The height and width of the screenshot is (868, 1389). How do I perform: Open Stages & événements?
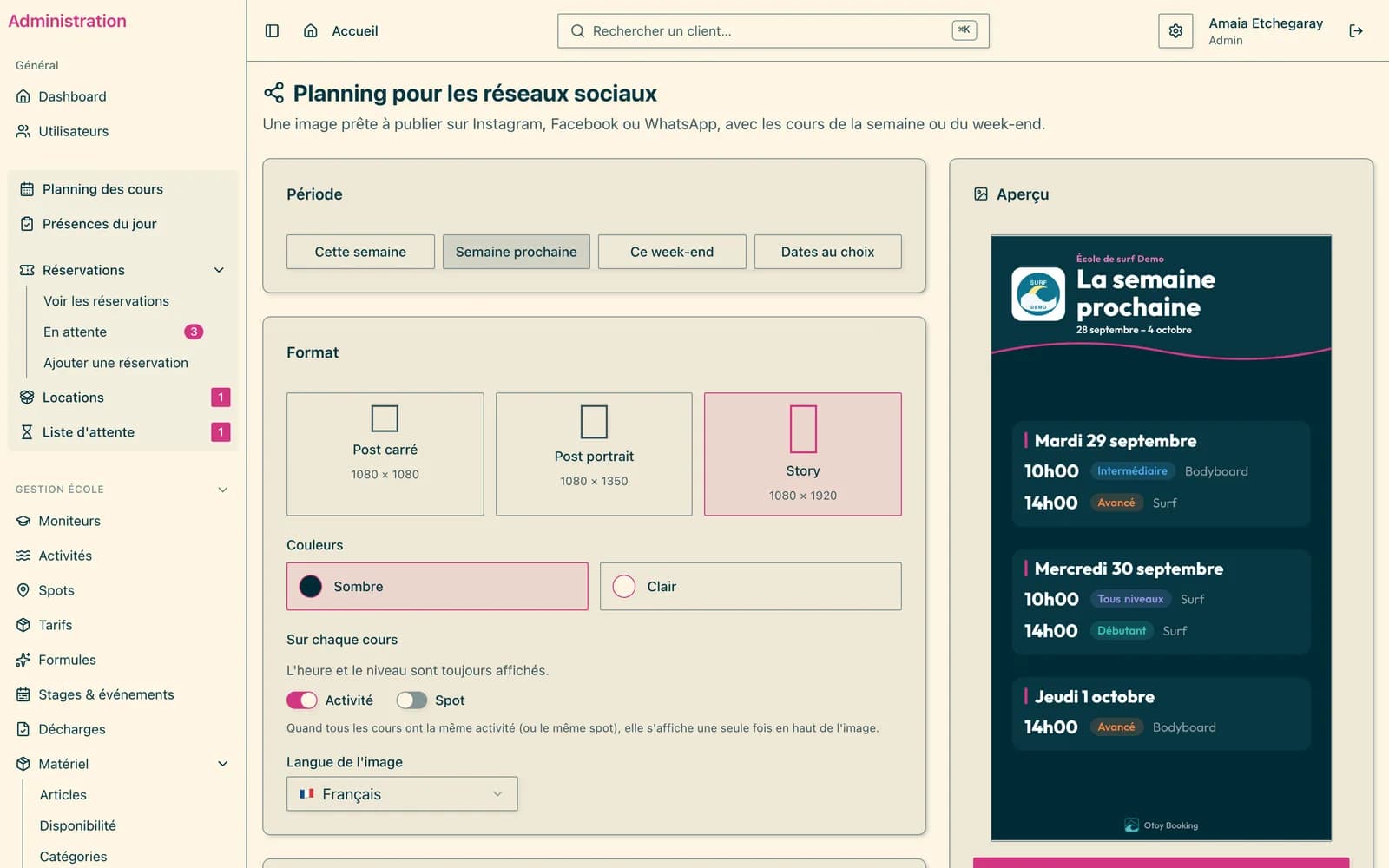point(122,694)
